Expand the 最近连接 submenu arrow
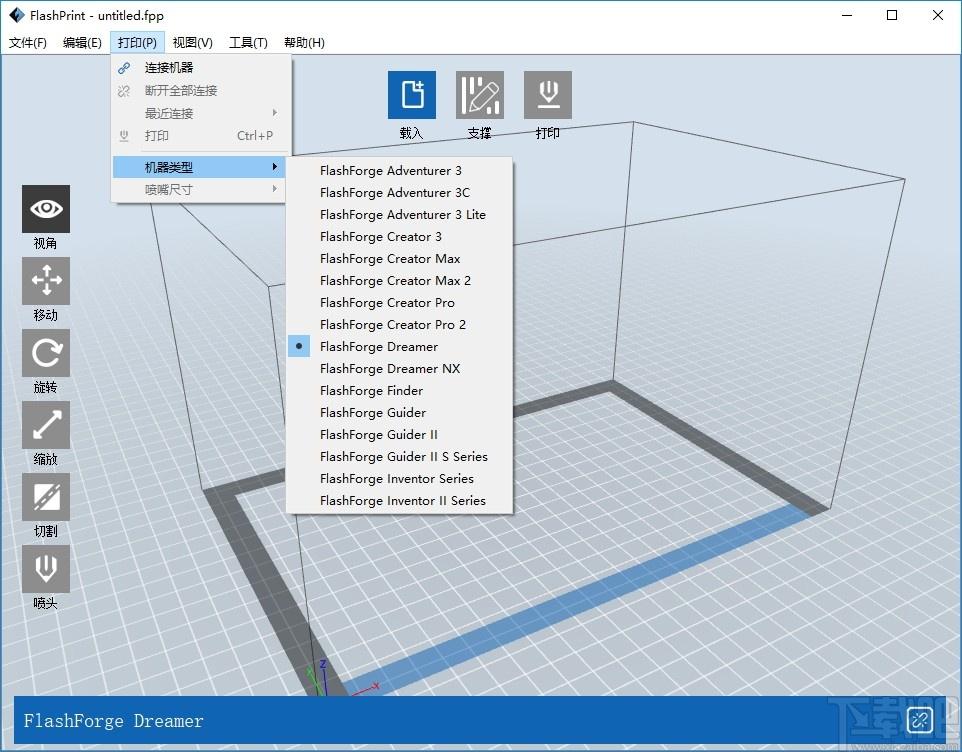 pos(275,113)
